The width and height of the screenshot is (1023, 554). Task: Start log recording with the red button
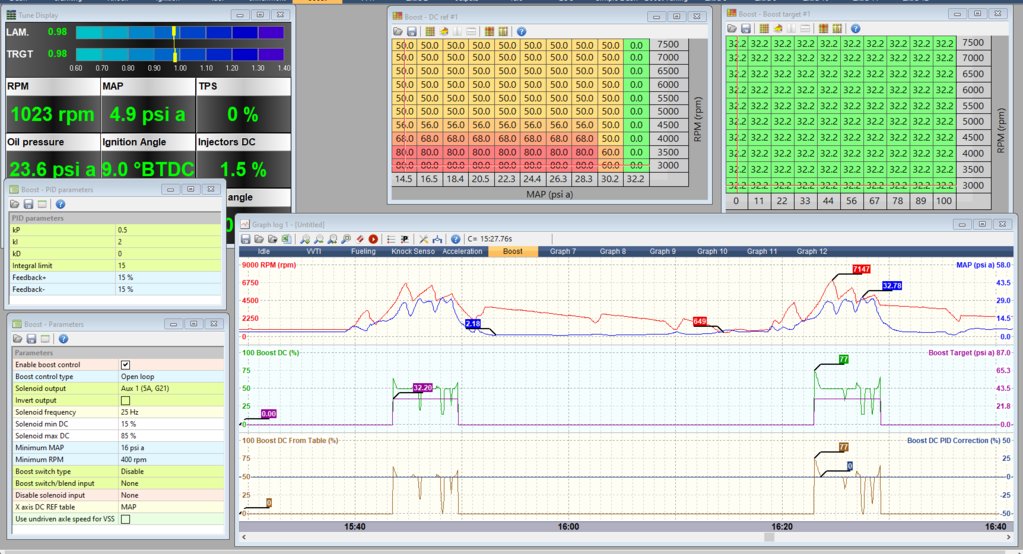[373, 239]
